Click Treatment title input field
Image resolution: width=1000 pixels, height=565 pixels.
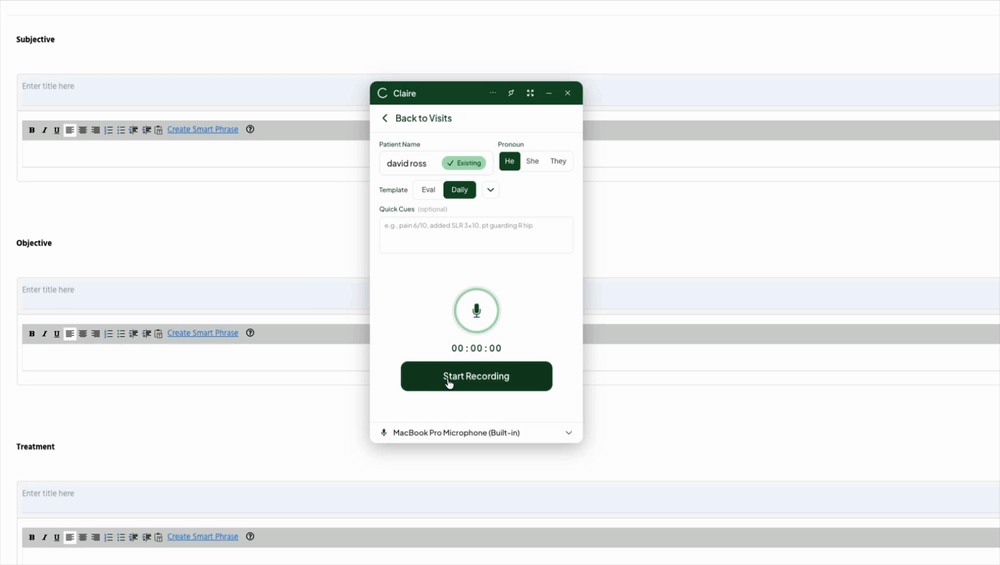point(510,497)
